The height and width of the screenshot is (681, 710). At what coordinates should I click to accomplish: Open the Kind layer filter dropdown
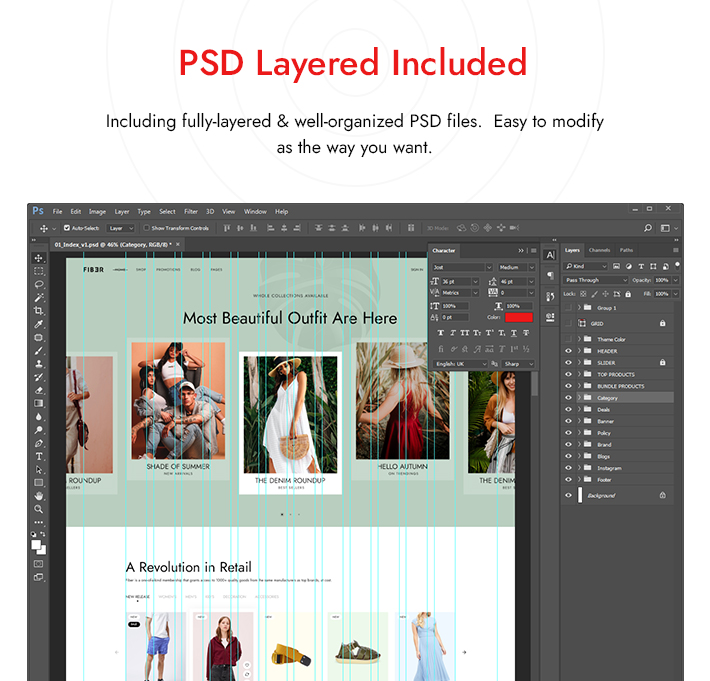coord(585,266)
